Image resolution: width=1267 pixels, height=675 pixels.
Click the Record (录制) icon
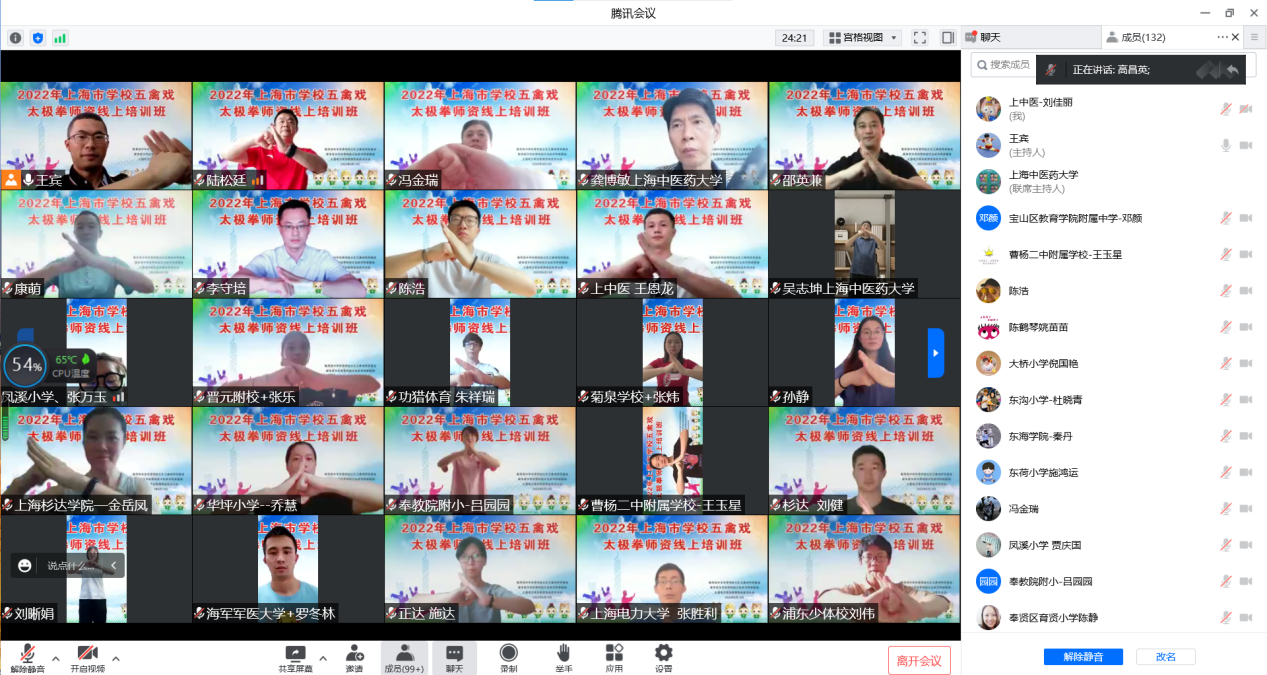tap(508, 653)
